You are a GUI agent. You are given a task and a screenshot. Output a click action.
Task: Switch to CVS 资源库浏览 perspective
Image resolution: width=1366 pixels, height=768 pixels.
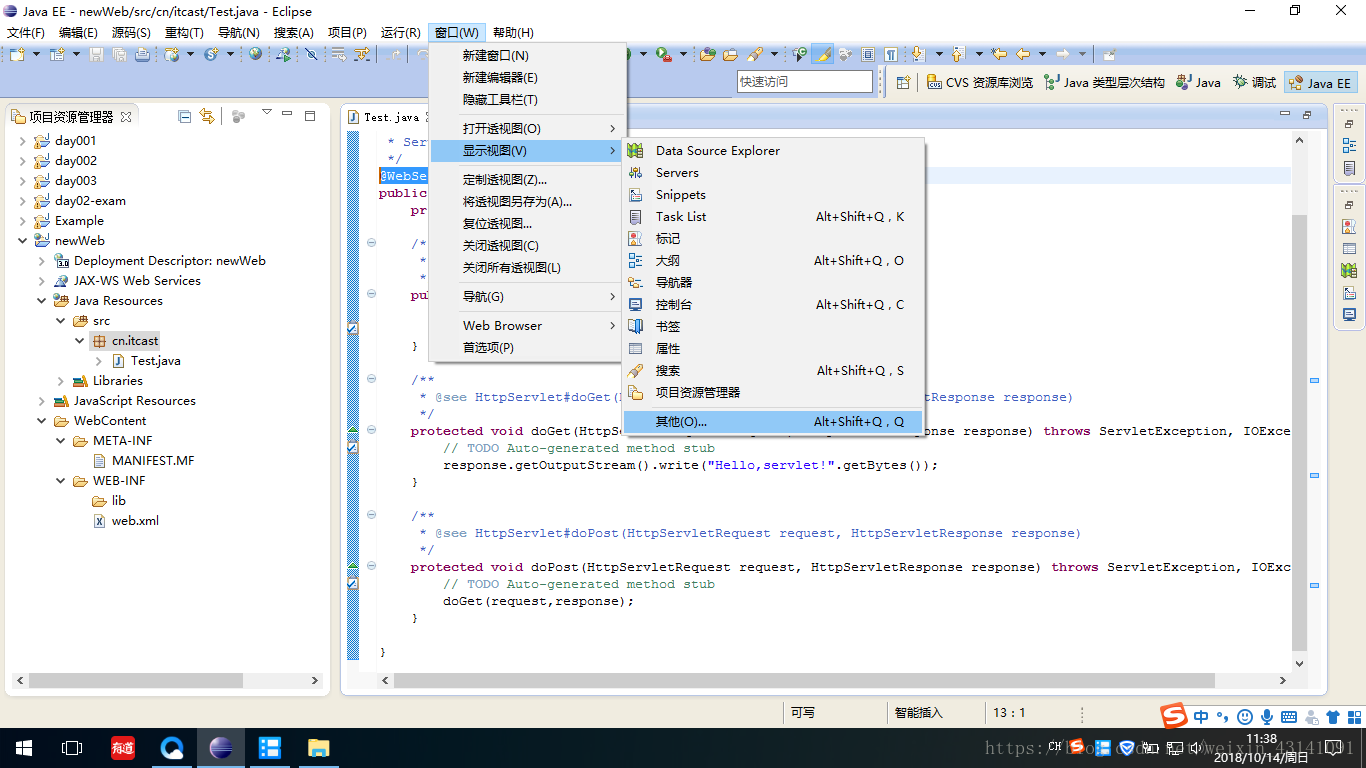click(x=980, y=83)
